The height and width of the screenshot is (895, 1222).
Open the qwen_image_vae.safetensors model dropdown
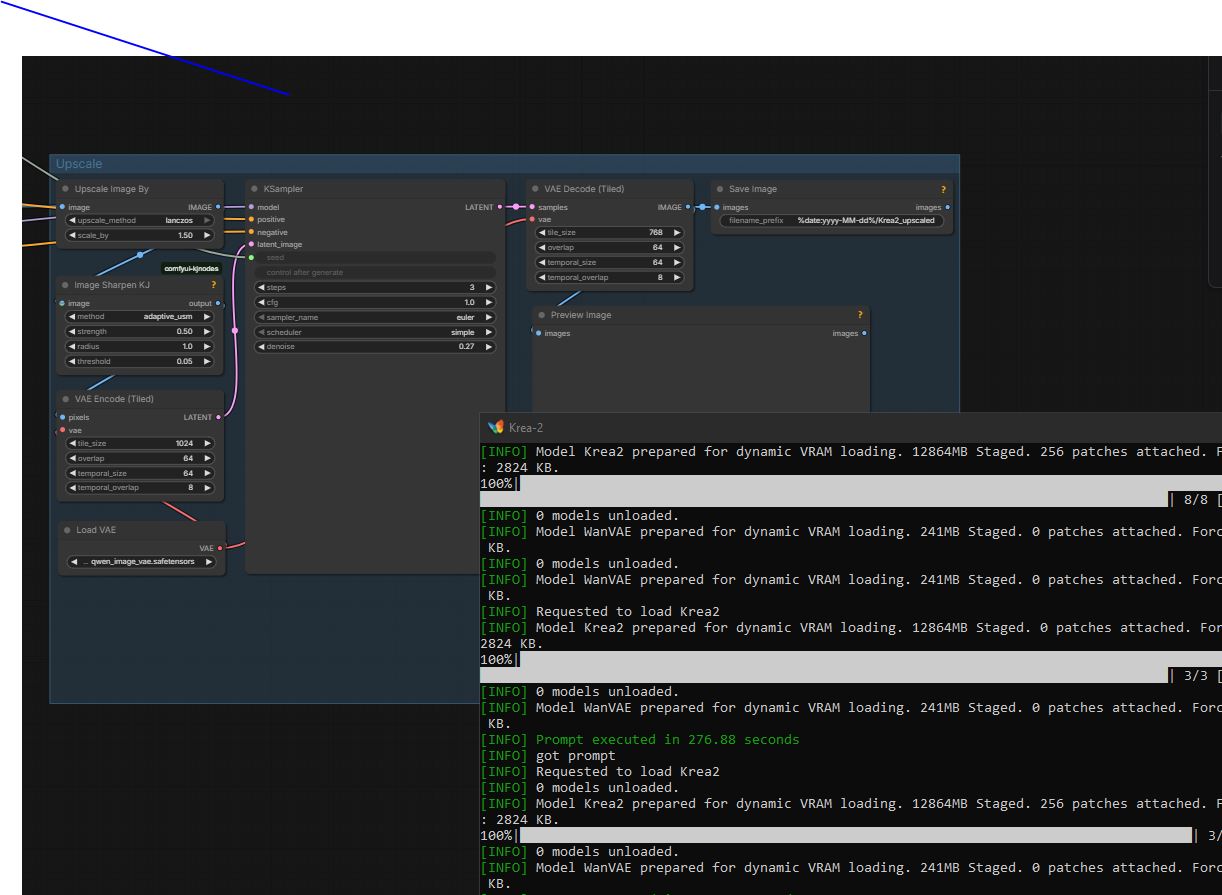141,562
